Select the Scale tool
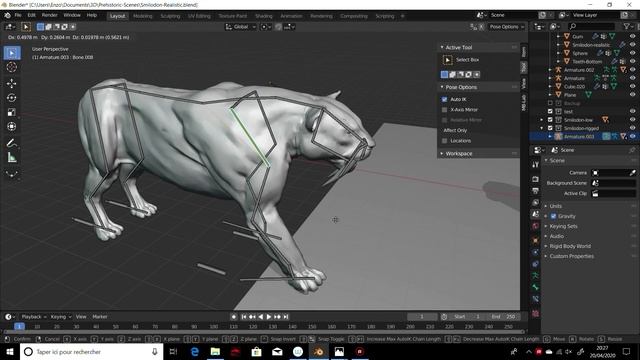 pos(12,112)
